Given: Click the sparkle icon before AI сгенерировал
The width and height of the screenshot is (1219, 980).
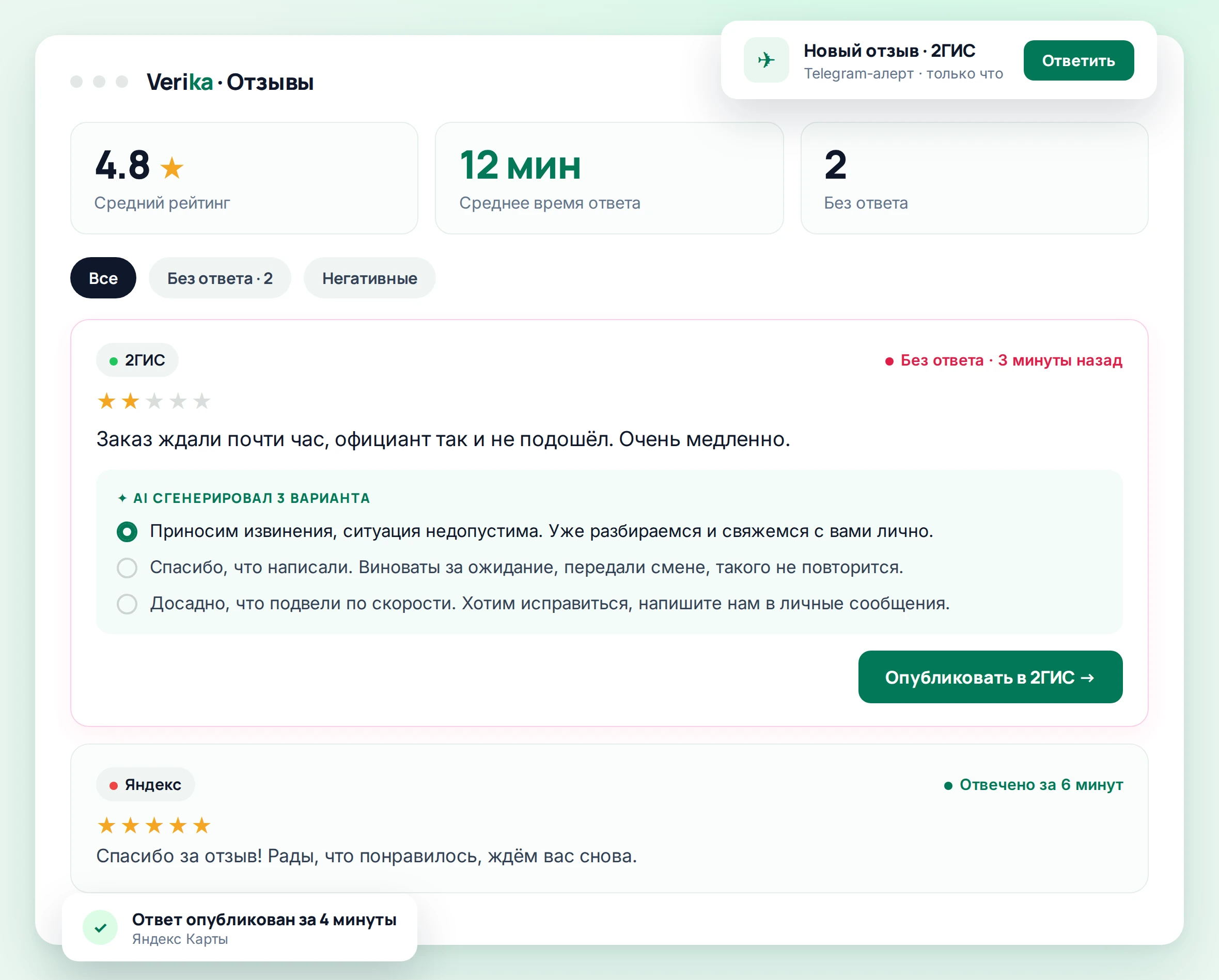Looking at the screenshot, I should click(x=122, y=498).
